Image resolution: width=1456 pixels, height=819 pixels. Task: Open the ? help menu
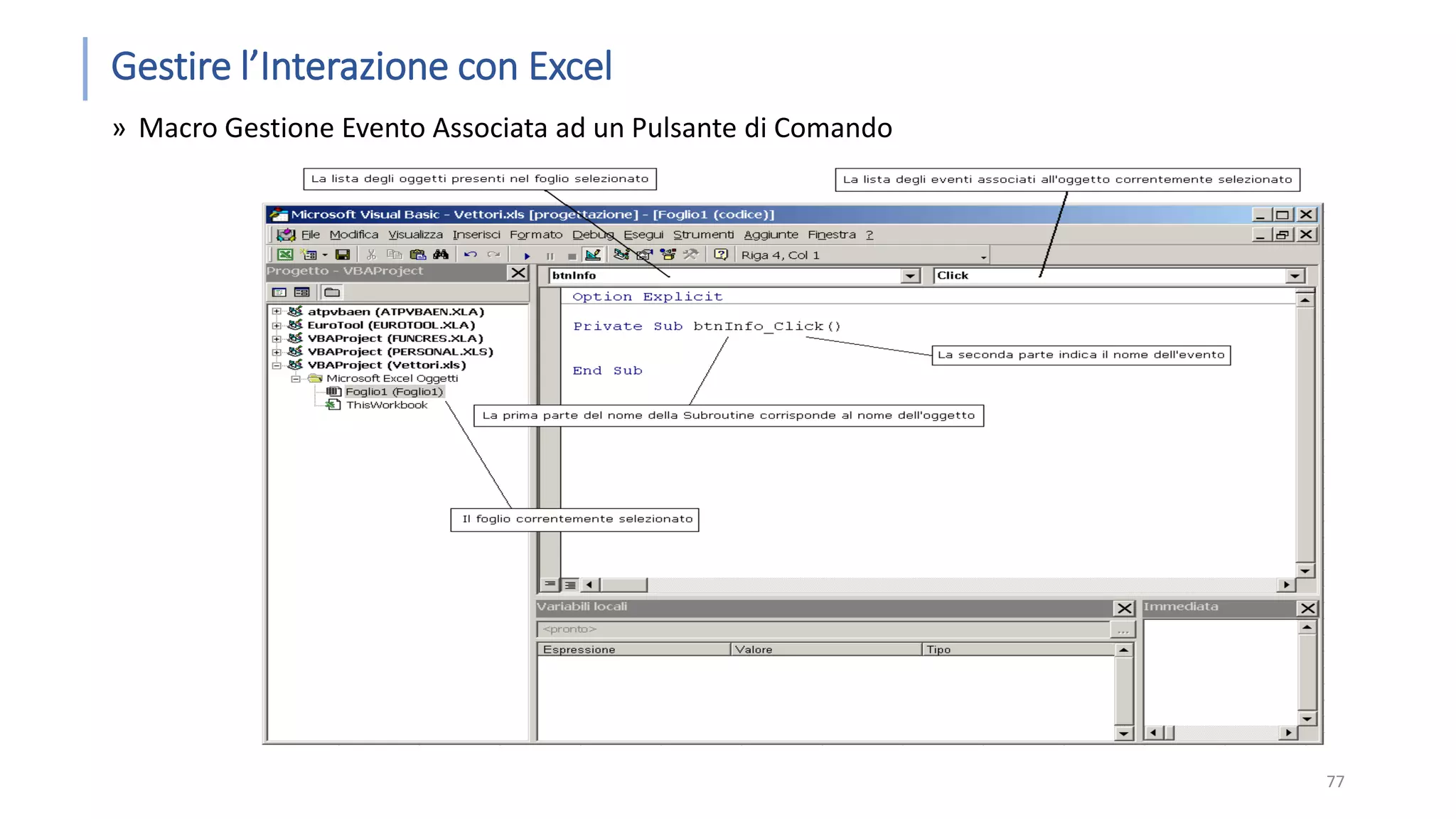[x=869, y=235]
